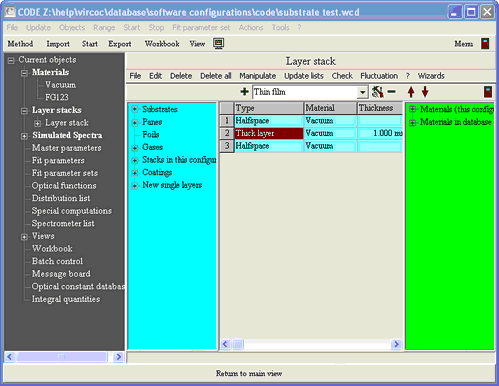Open the Export menu
This screenshot has width=499, height=386.
tap(120, 44)
